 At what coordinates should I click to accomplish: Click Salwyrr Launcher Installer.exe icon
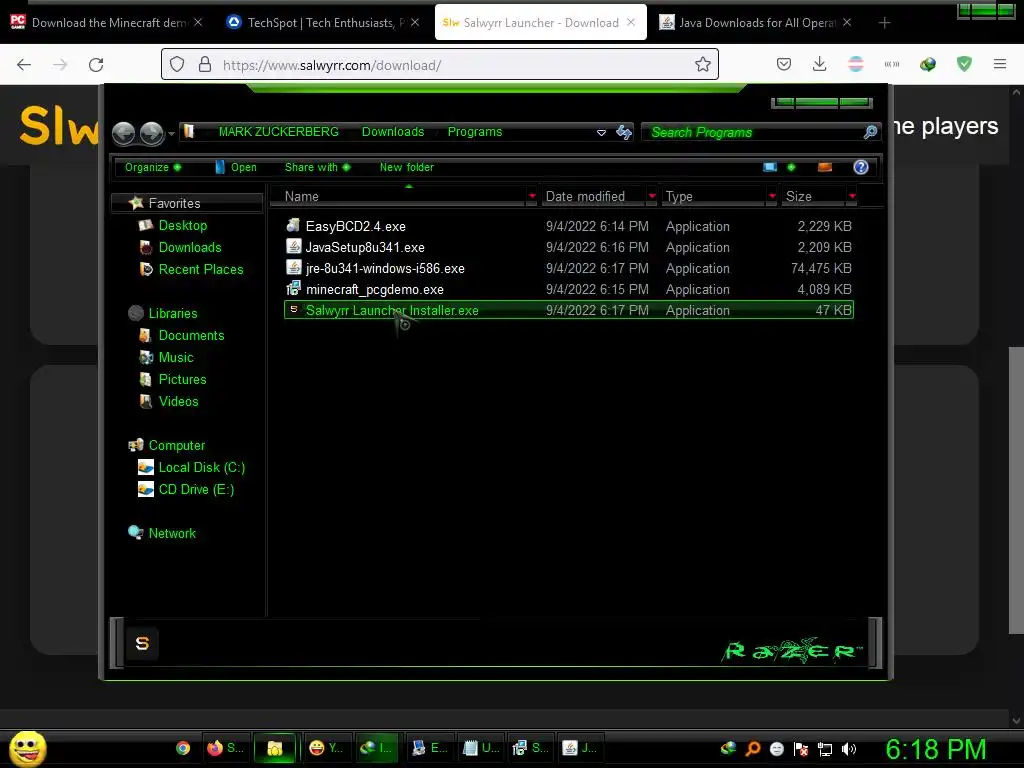point(293,309)
